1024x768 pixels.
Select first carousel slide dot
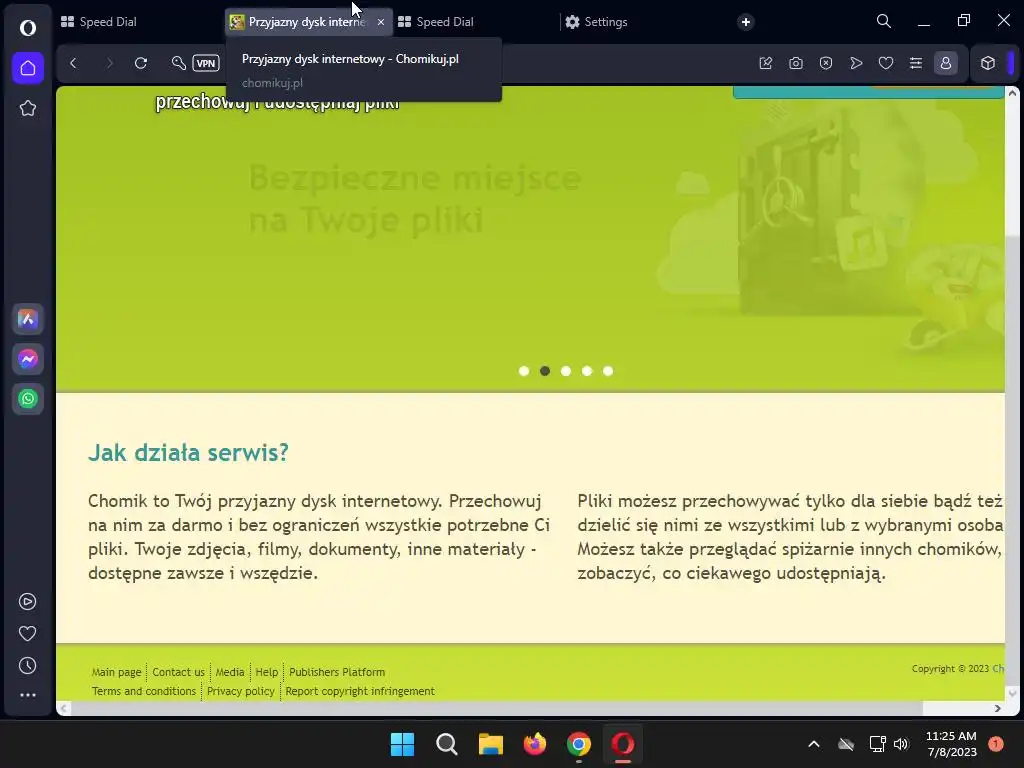(524, 371)
